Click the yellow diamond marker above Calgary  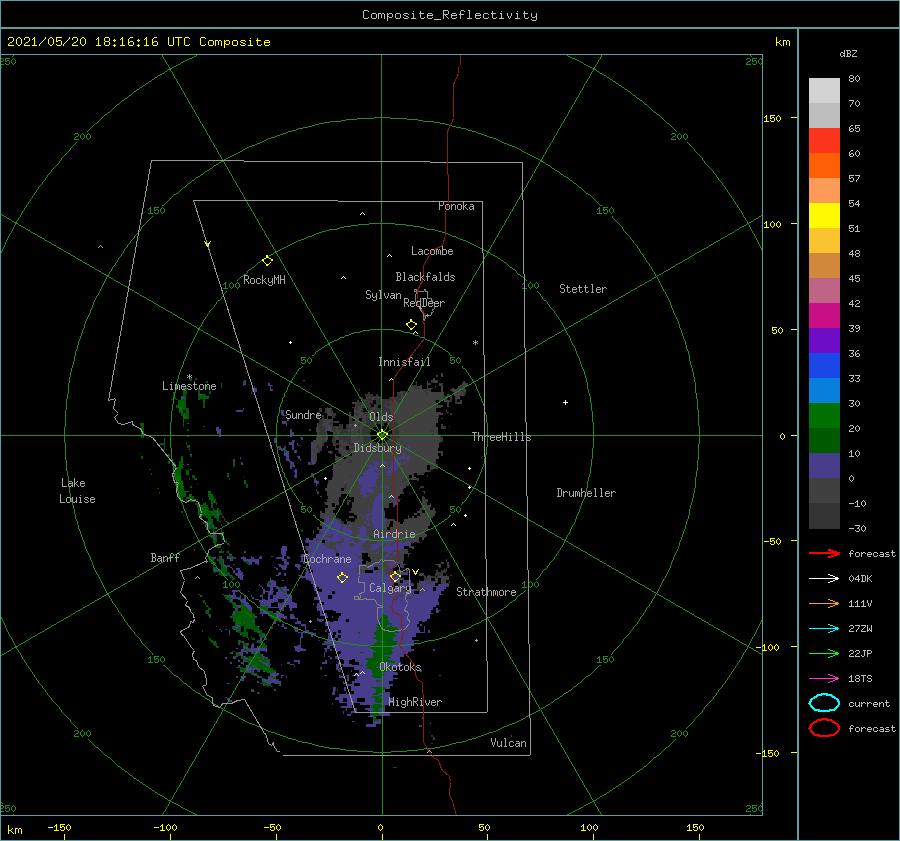coord(395,576)
